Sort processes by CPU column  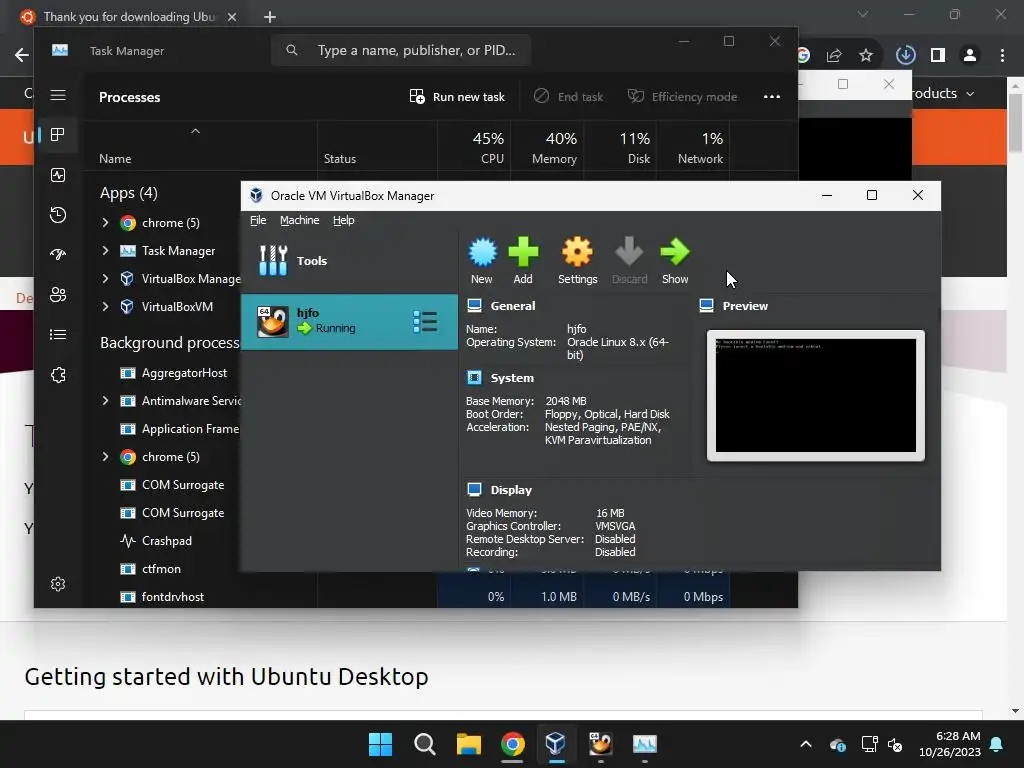(474, 148)
